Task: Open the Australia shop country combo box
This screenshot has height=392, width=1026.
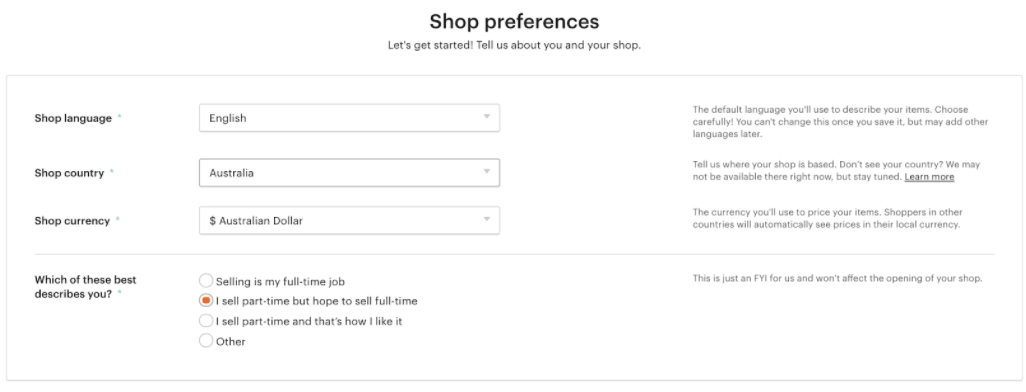Action: (x=349, y=173)
